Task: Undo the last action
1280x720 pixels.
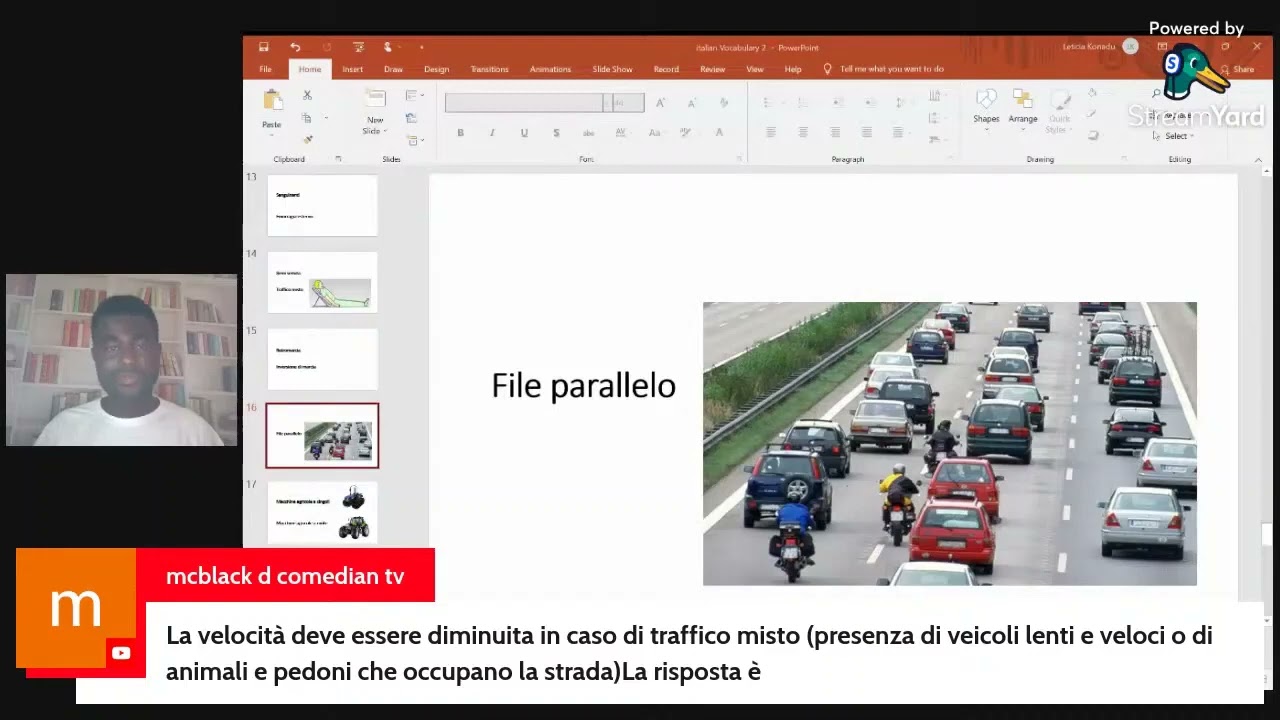Action: 295,47
